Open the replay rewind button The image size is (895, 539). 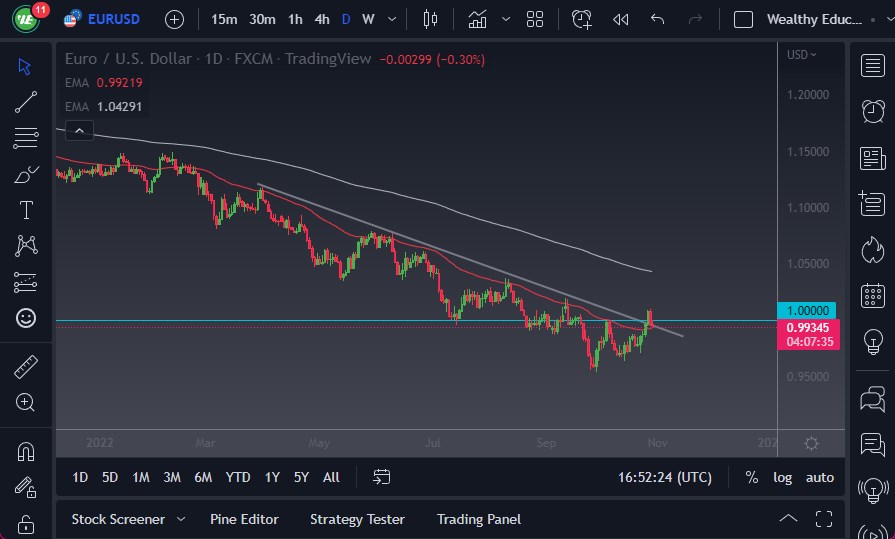[621, 19]
